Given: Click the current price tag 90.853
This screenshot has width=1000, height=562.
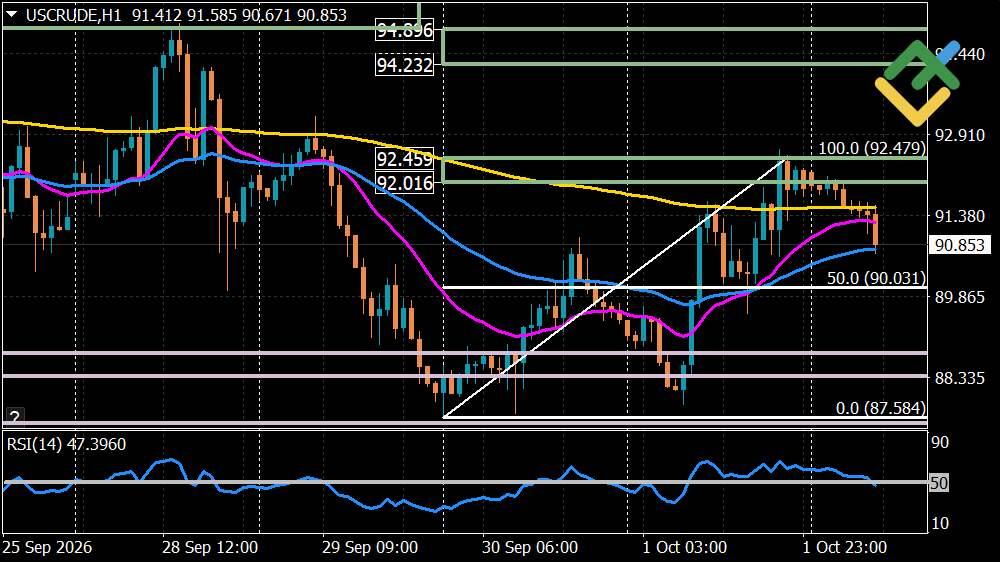Looking at the screenshot, I should coord(959,245).
